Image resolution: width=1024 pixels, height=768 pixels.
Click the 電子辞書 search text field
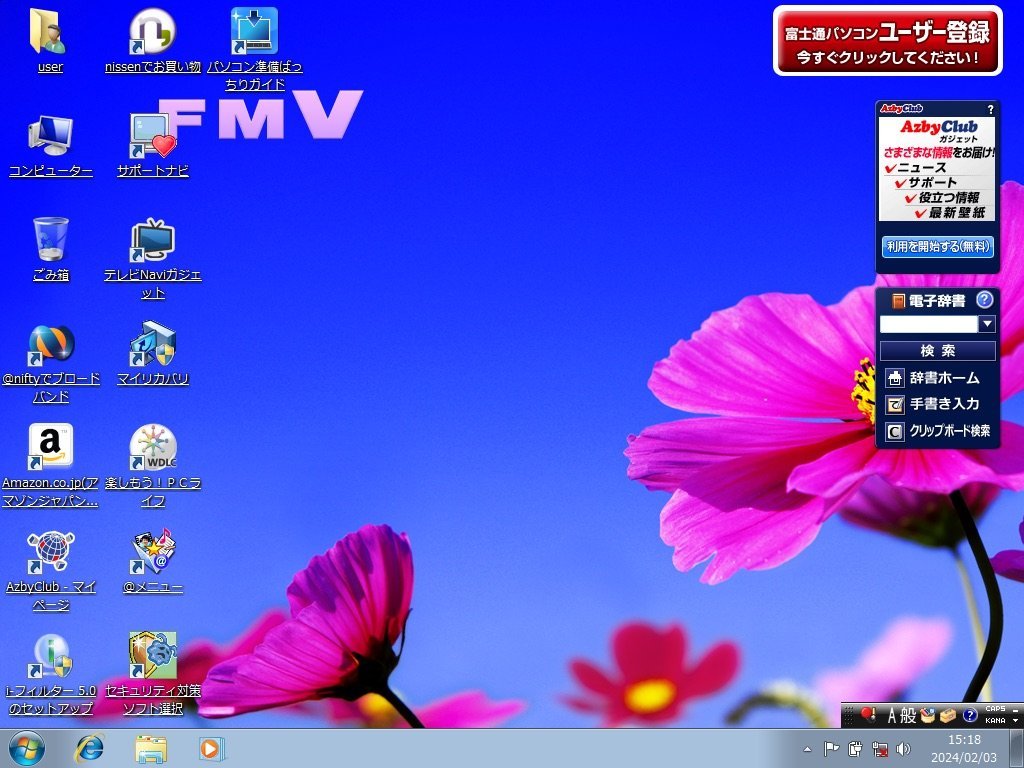pos(928,324)
